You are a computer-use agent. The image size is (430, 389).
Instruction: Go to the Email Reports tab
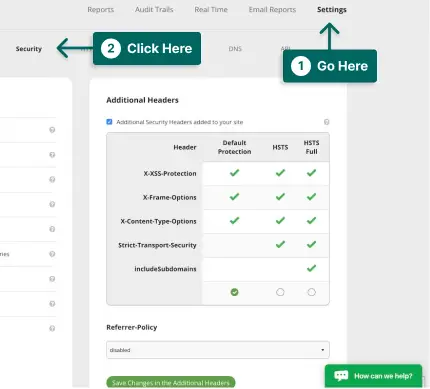point(272,10)
